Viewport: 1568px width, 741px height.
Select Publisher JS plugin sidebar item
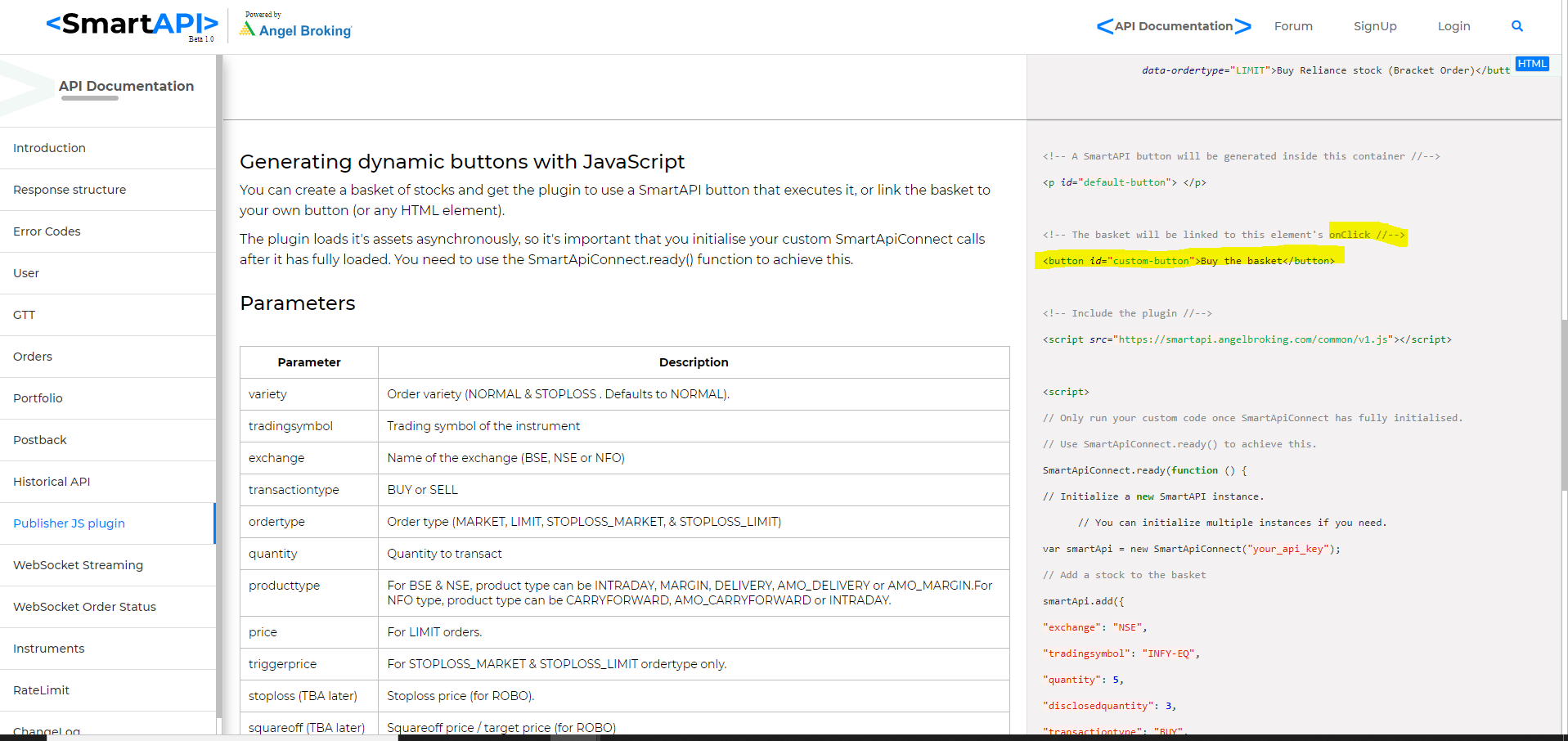[x=108, y=523]
